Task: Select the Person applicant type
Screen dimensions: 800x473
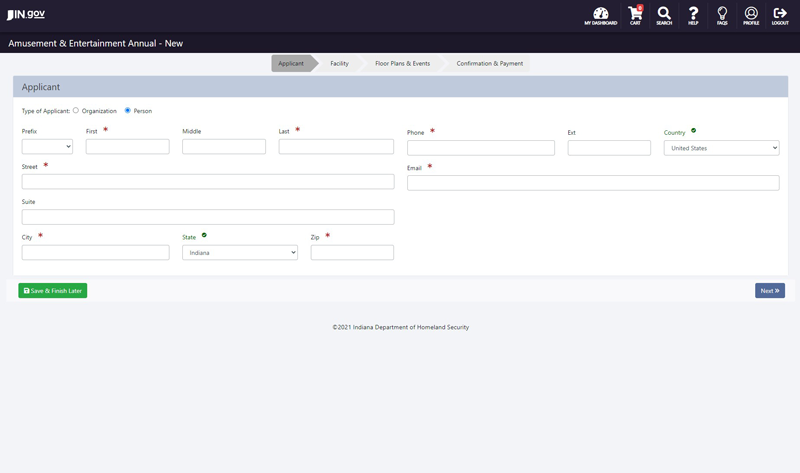Action: point(128,111)
